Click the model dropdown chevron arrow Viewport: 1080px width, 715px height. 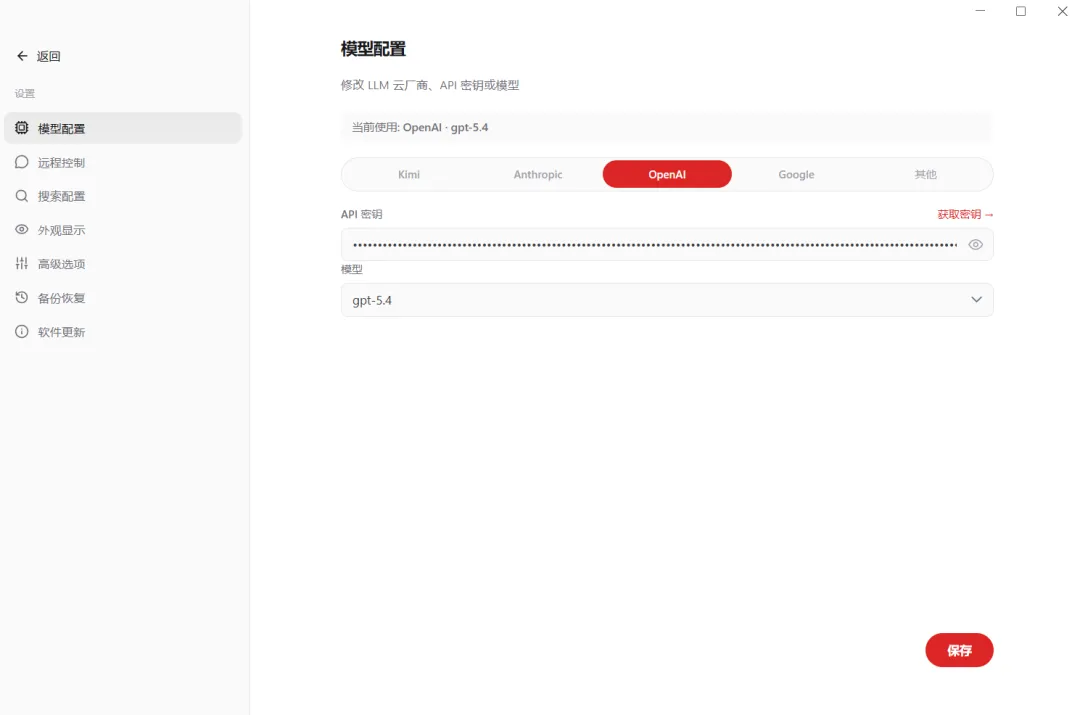976,300
